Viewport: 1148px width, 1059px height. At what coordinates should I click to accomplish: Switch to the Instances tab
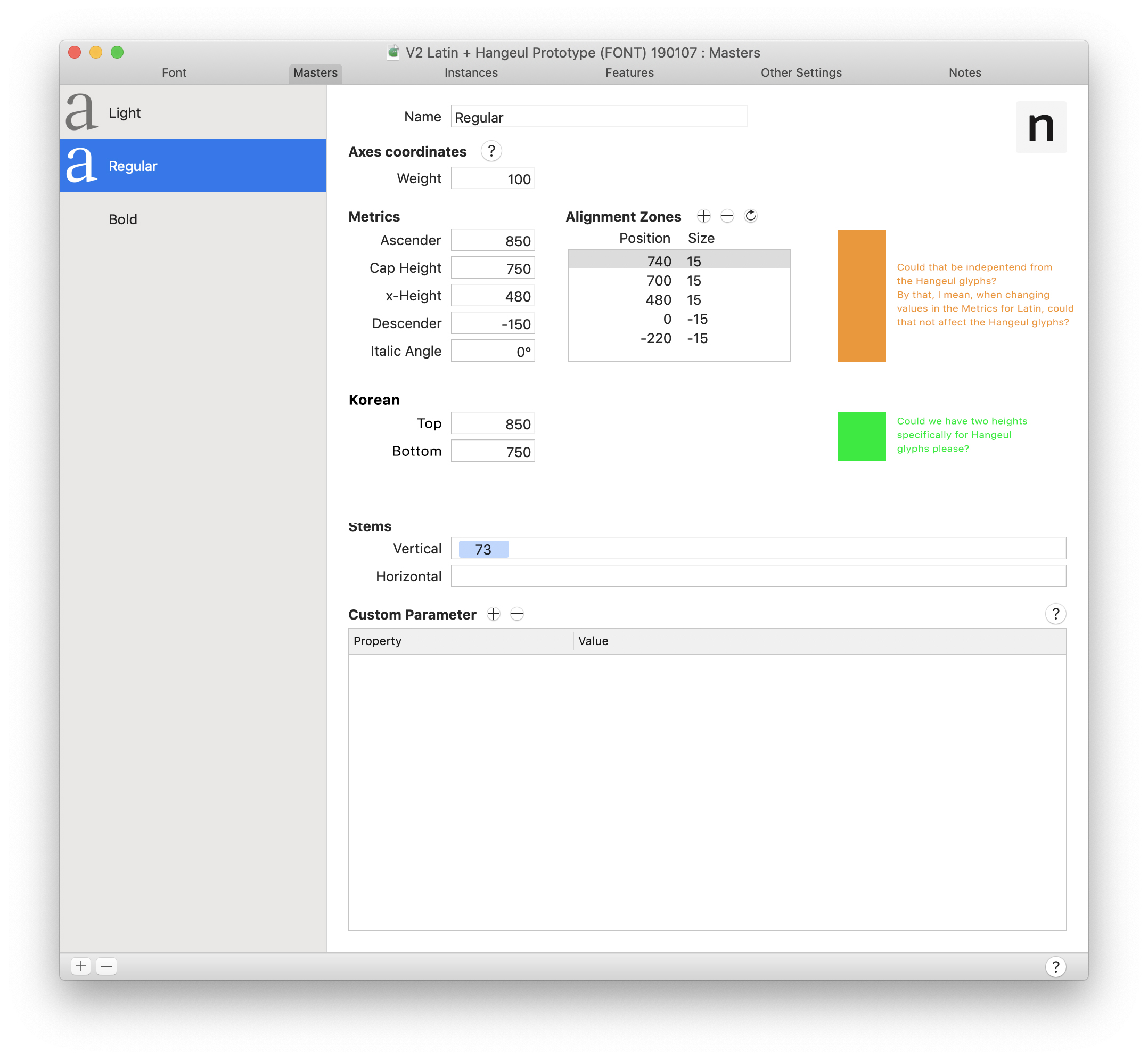(471, 73)
